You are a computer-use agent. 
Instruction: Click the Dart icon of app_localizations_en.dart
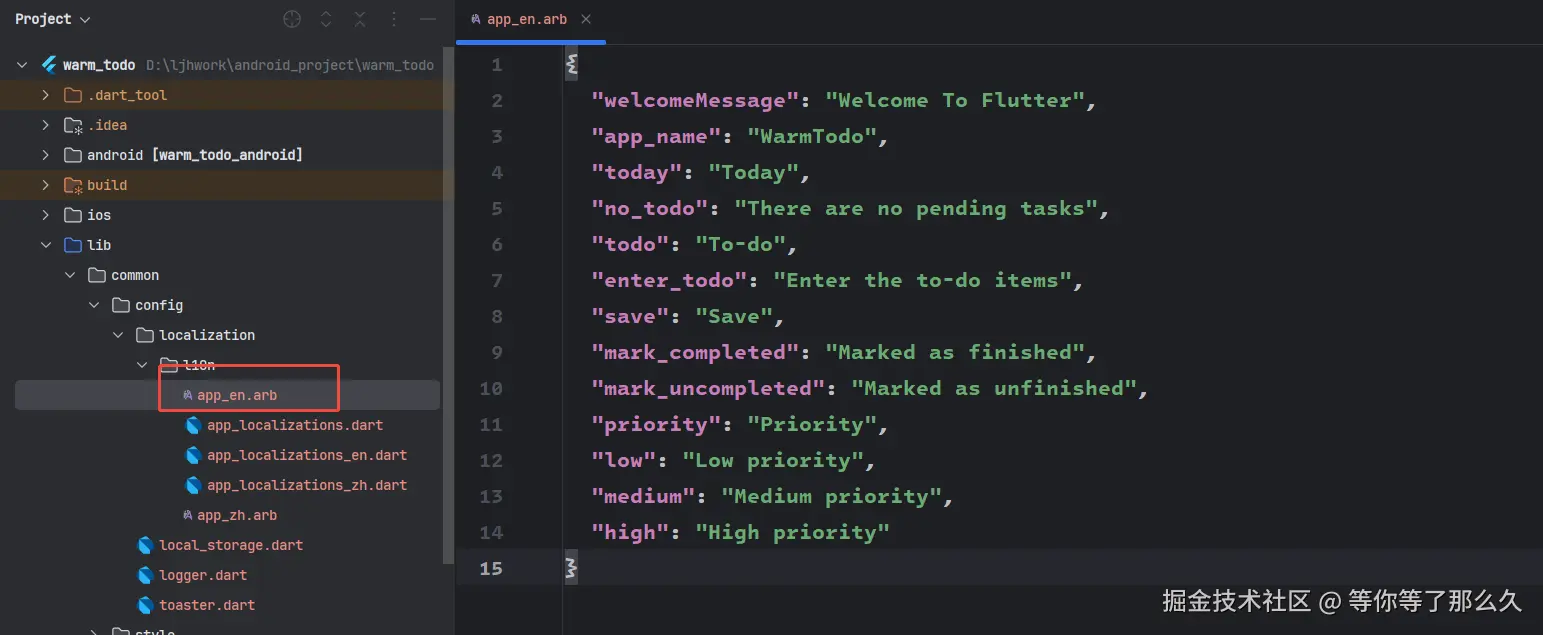194,455
